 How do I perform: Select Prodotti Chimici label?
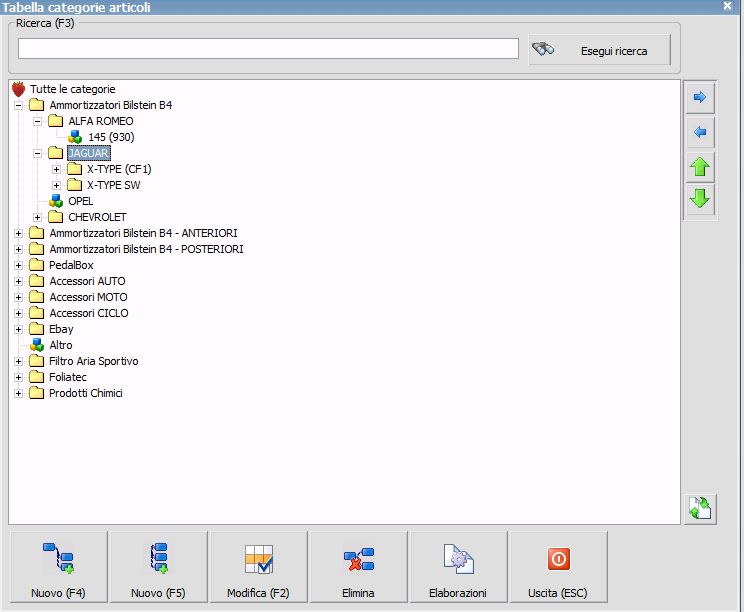(x=86, y=393)
